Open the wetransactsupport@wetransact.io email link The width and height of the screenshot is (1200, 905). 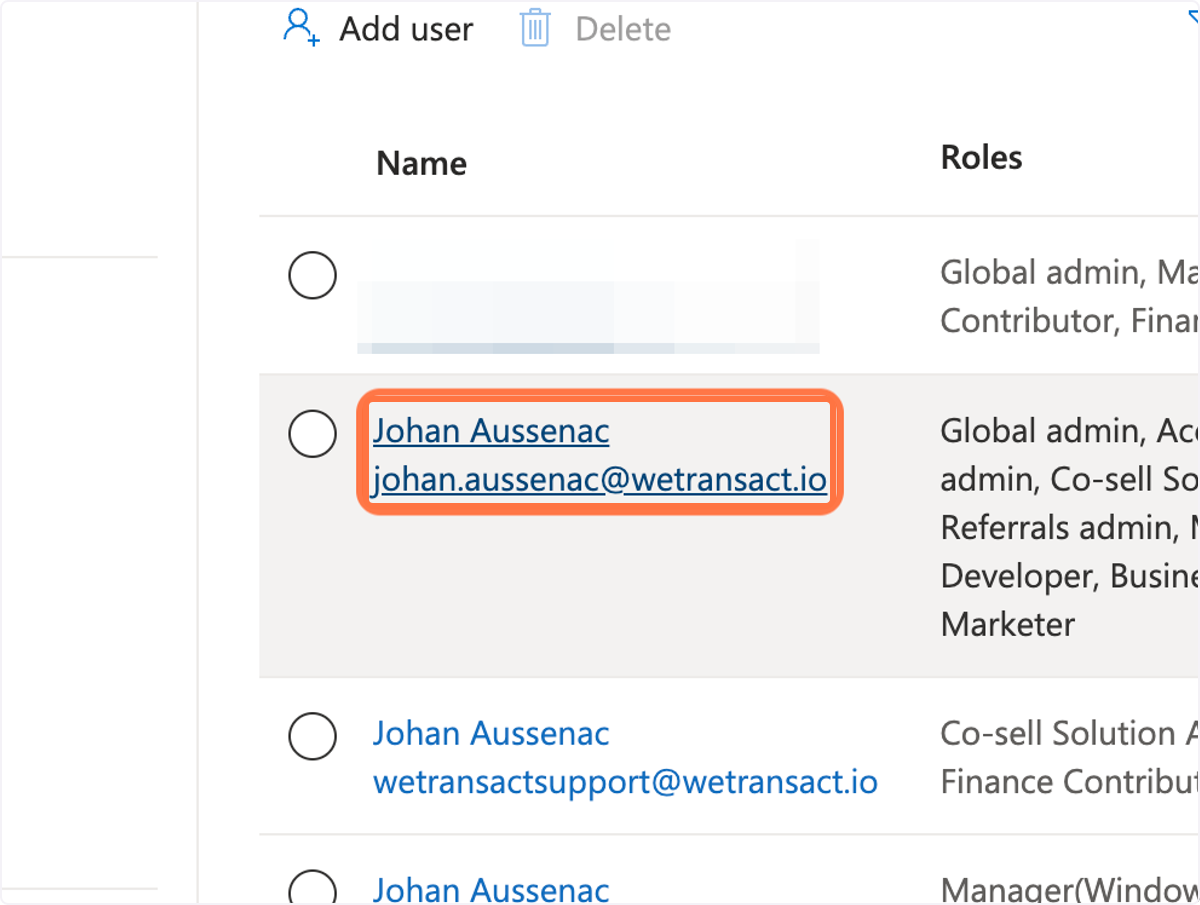point(625,782)
